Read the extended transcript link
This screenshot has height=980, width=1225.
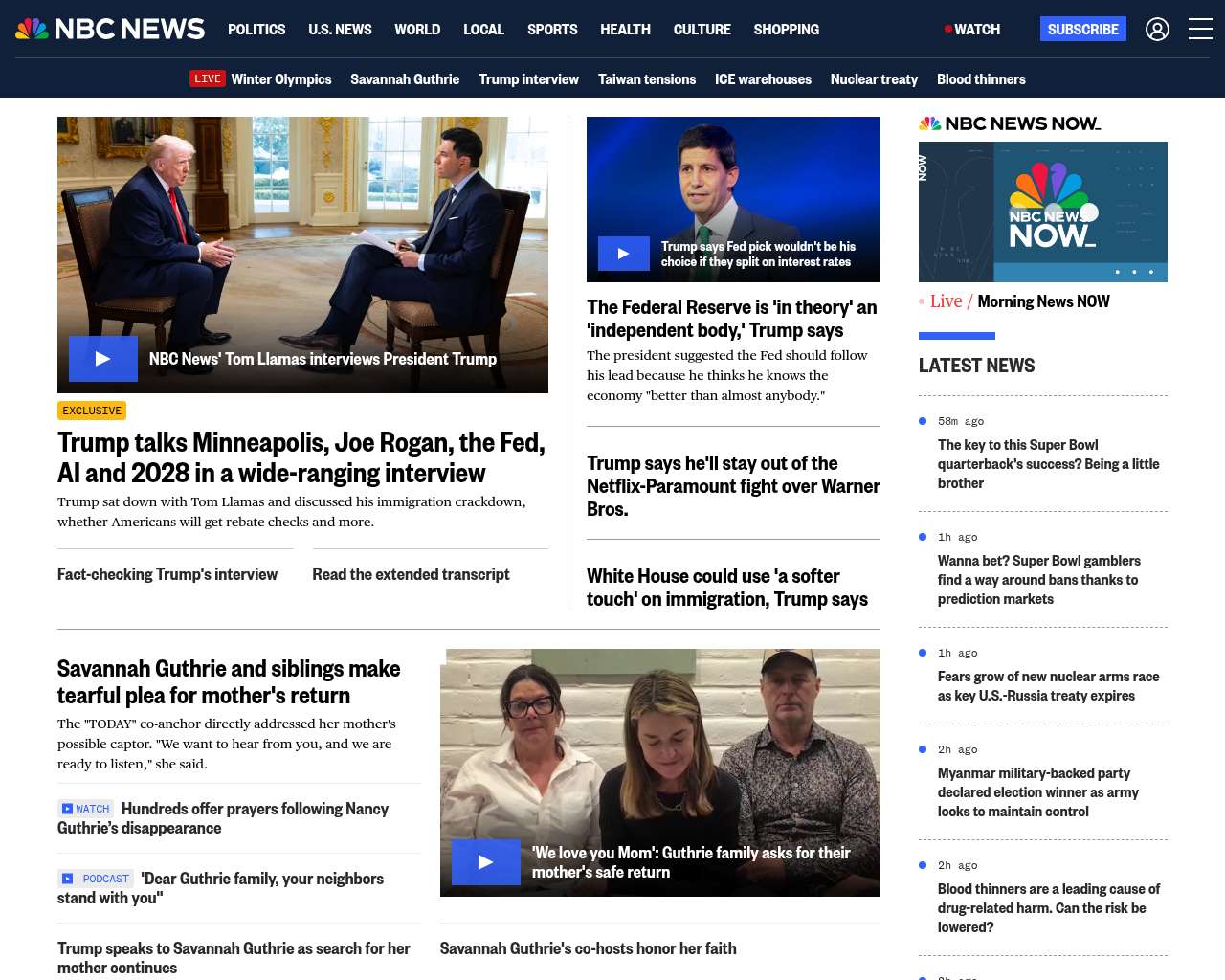[411, 574]
